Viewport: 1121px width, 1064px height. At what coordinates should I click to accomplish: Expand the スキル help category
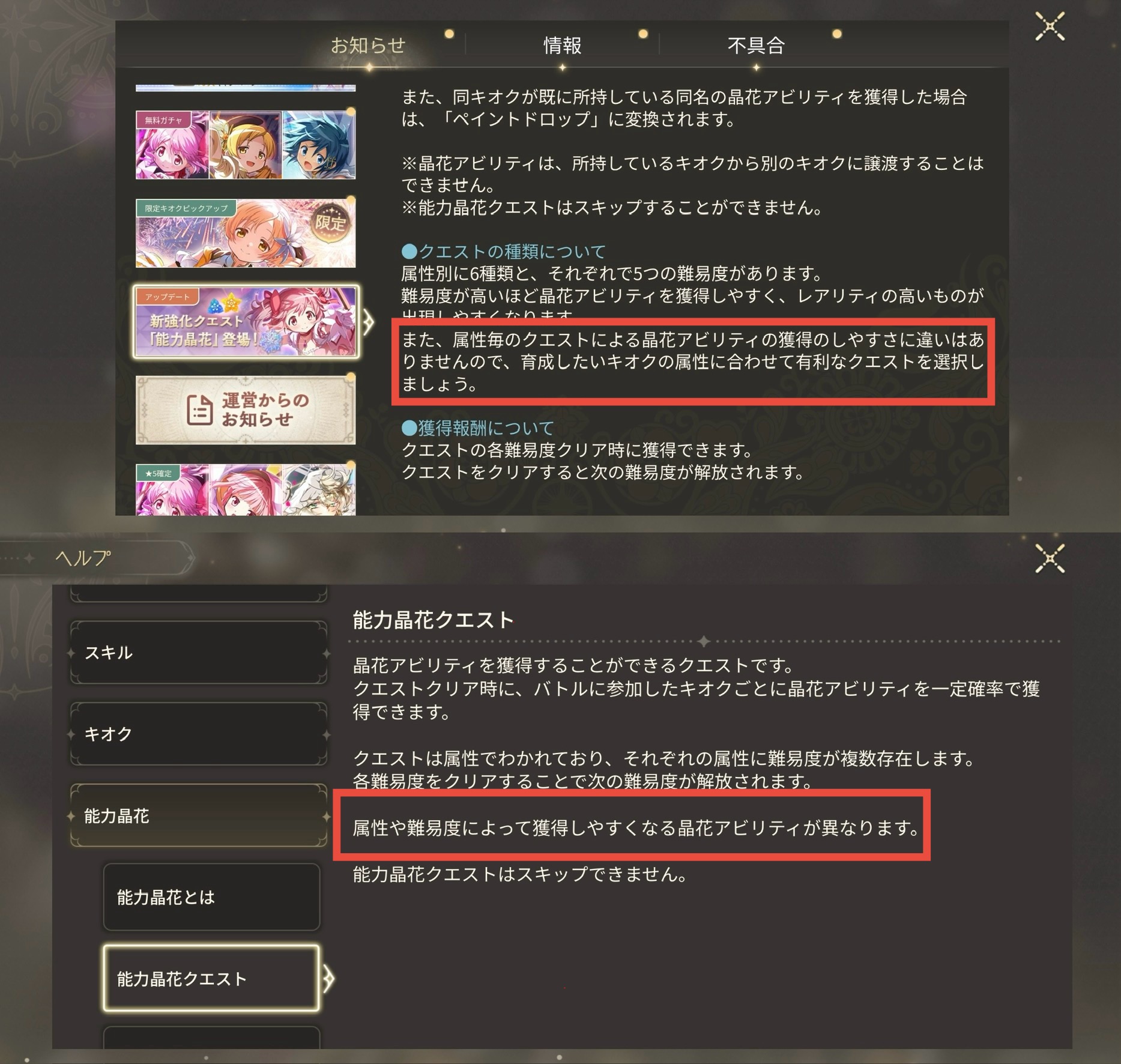pos(199,653)
